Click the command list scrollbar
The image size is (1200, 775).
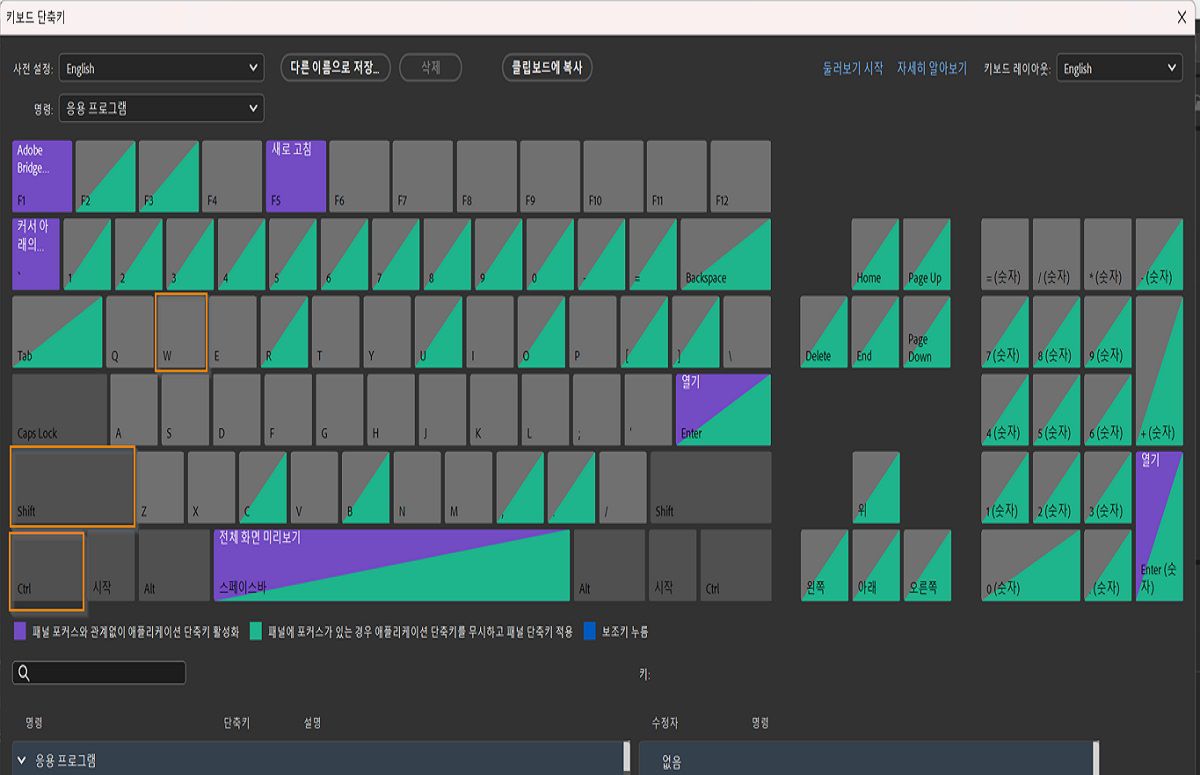point(627,758)
